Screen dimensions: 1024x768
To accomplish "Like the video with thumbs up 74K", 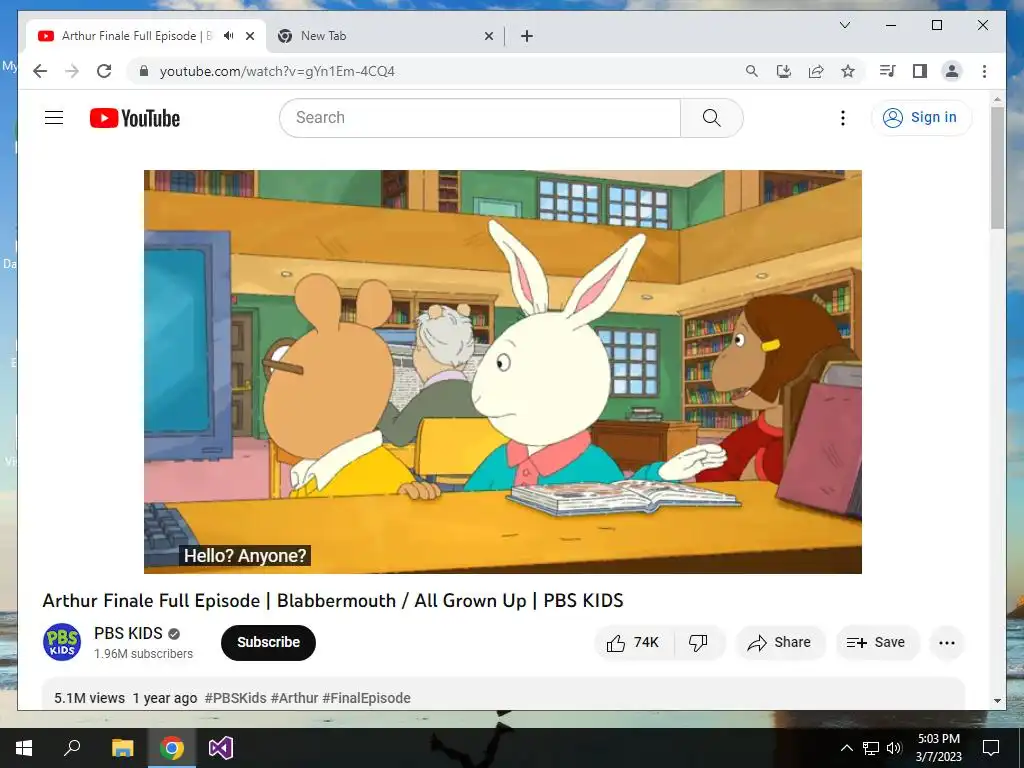I will click(x=633, y=643).
